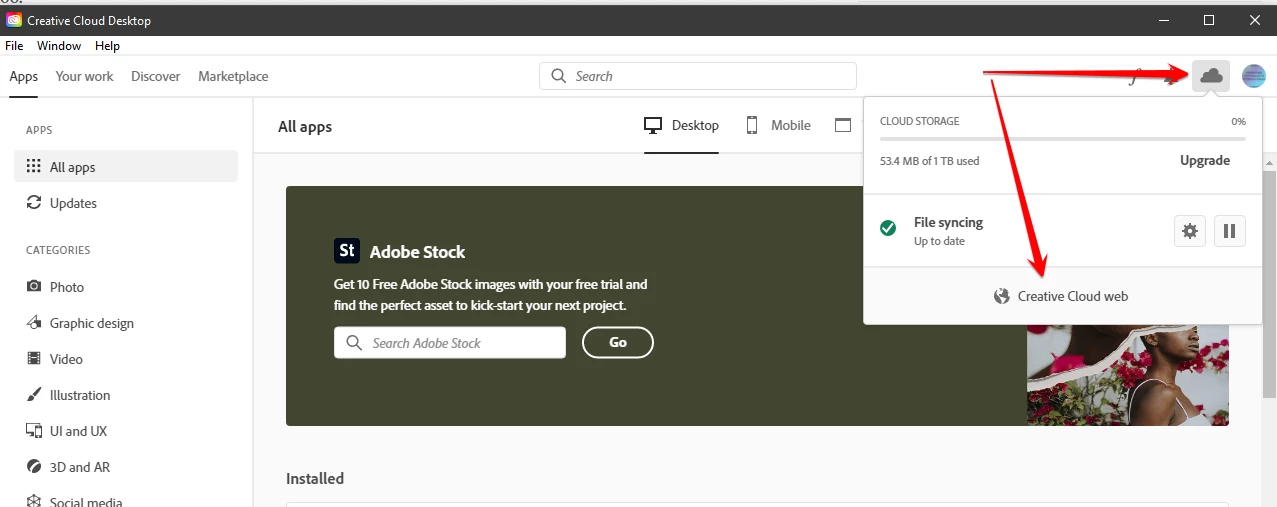
Task: Click the Video film icon
Action: (x=34, y=359)
